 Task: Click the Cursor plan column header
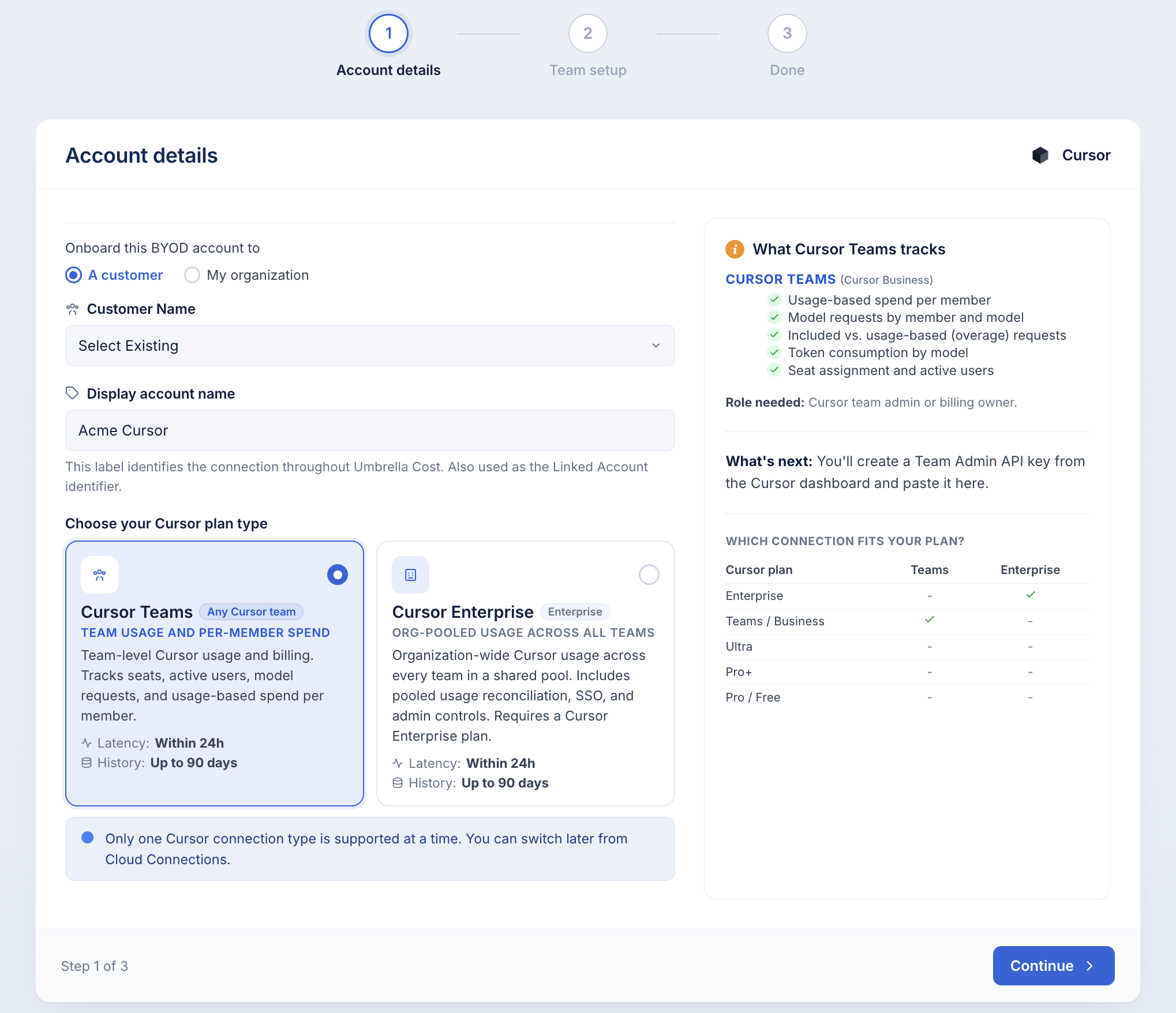[x=759, y=569]
